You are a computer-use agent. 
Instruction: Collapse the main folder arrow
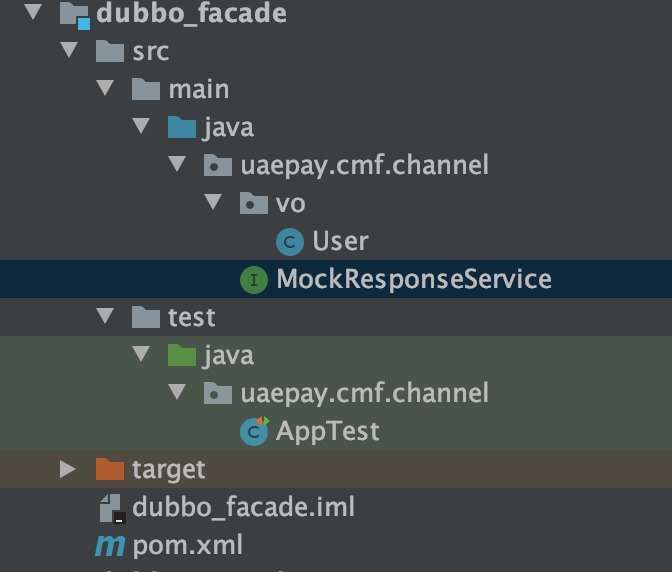click(105, 89)
